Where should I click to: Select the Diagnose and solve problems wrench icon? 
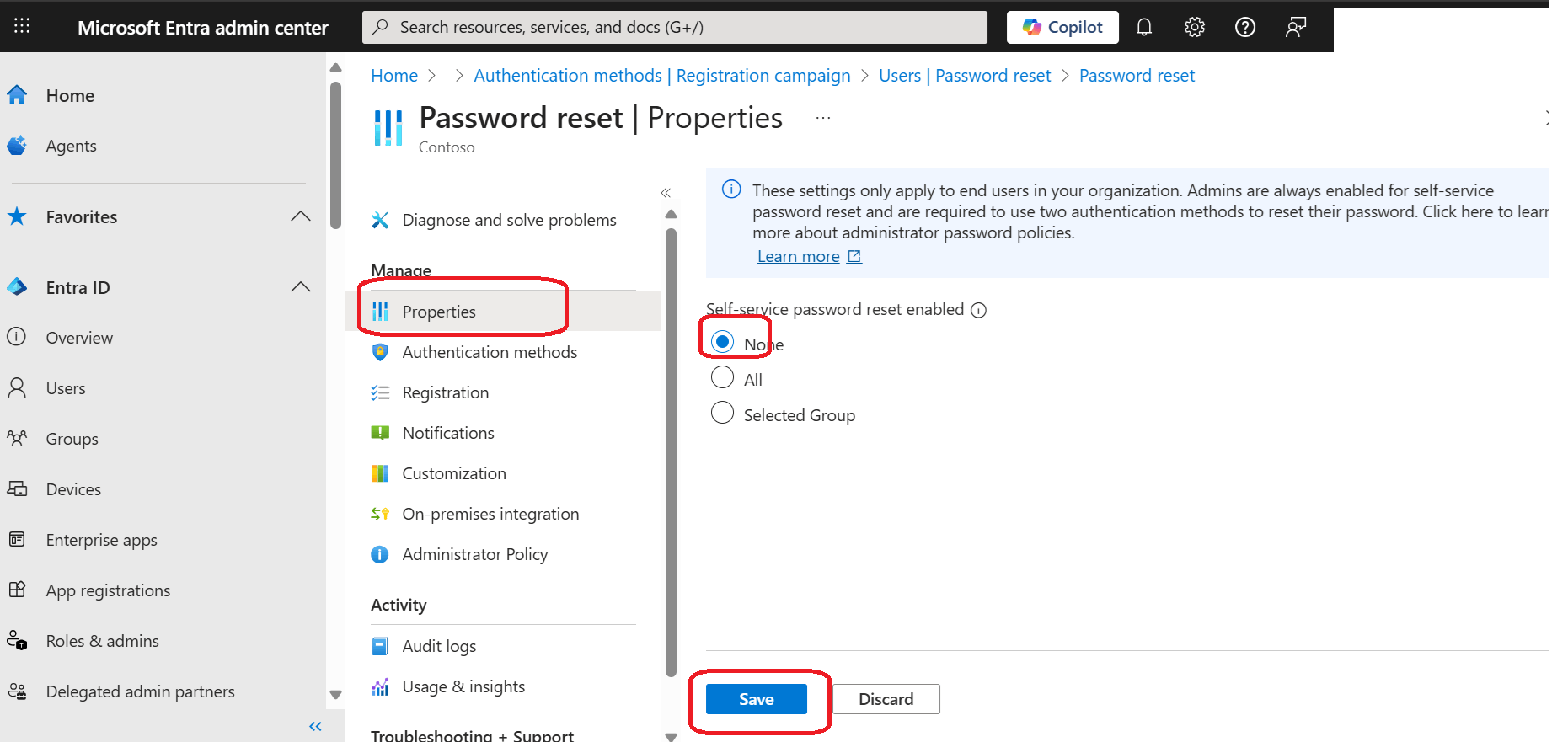click(381, 220)
